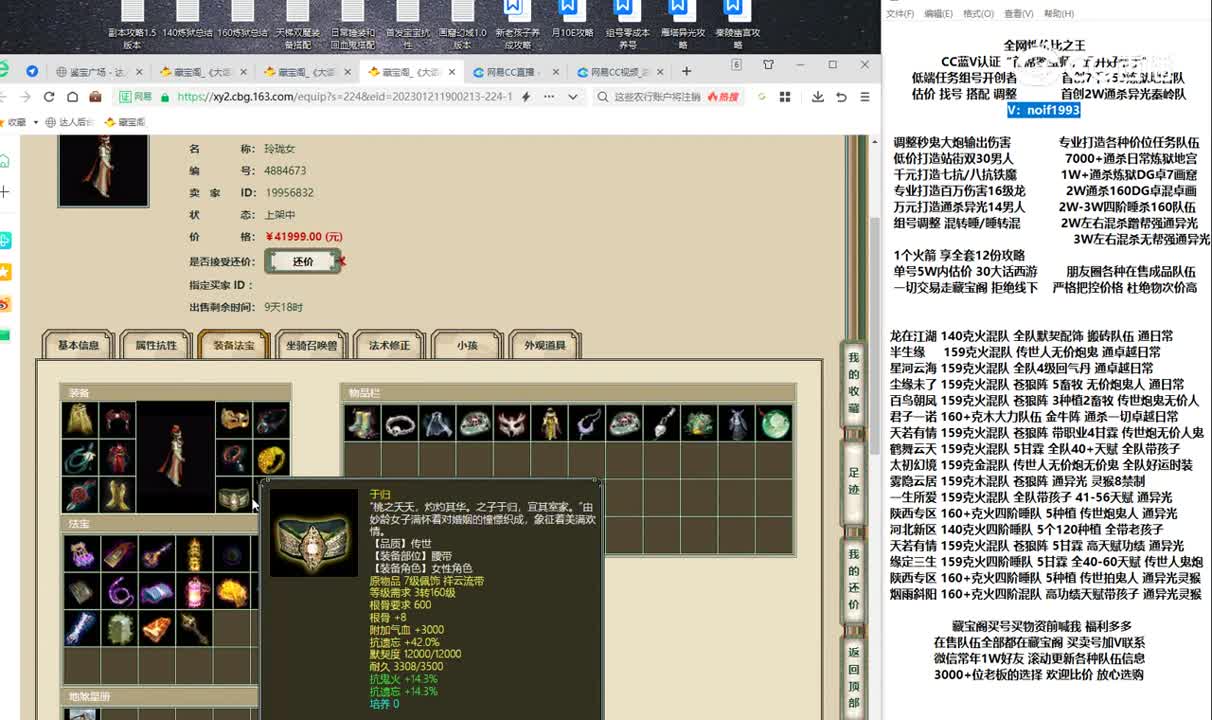Image resolution: width=1212 pixels, height=720 pixels.
Task: Click the character portrait thumbnail at top
Action: (x=104, y=170)
